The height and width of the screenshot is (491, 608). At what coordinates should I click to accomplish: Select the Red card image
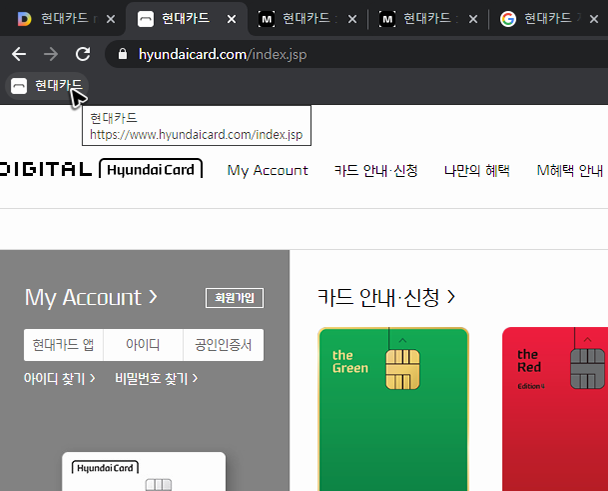coord(555,409)
